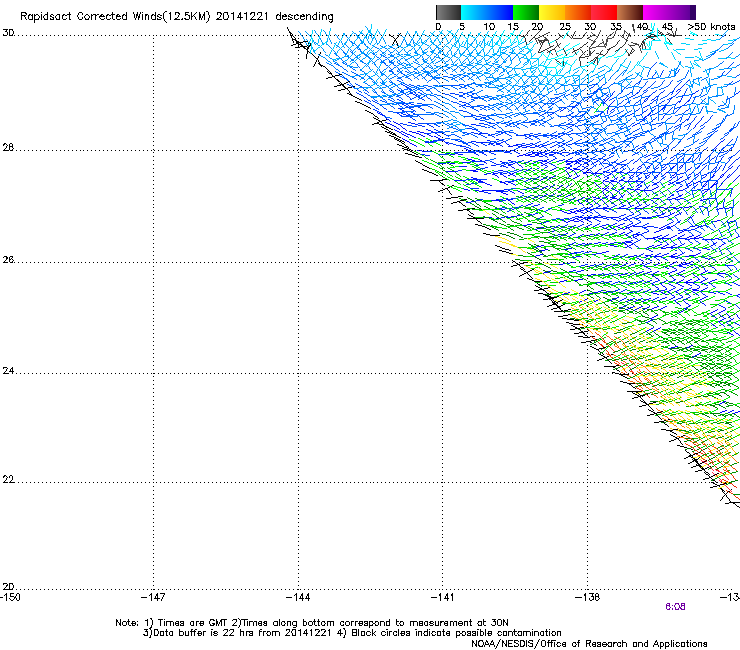
Task: Click the cyan 5-10 knots legend swatch
Action: pos(474,12)
